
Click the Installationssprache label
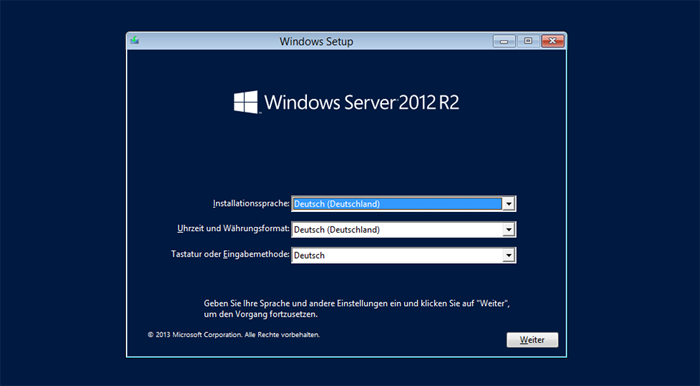pyautogui.click(x=251, y=203)
